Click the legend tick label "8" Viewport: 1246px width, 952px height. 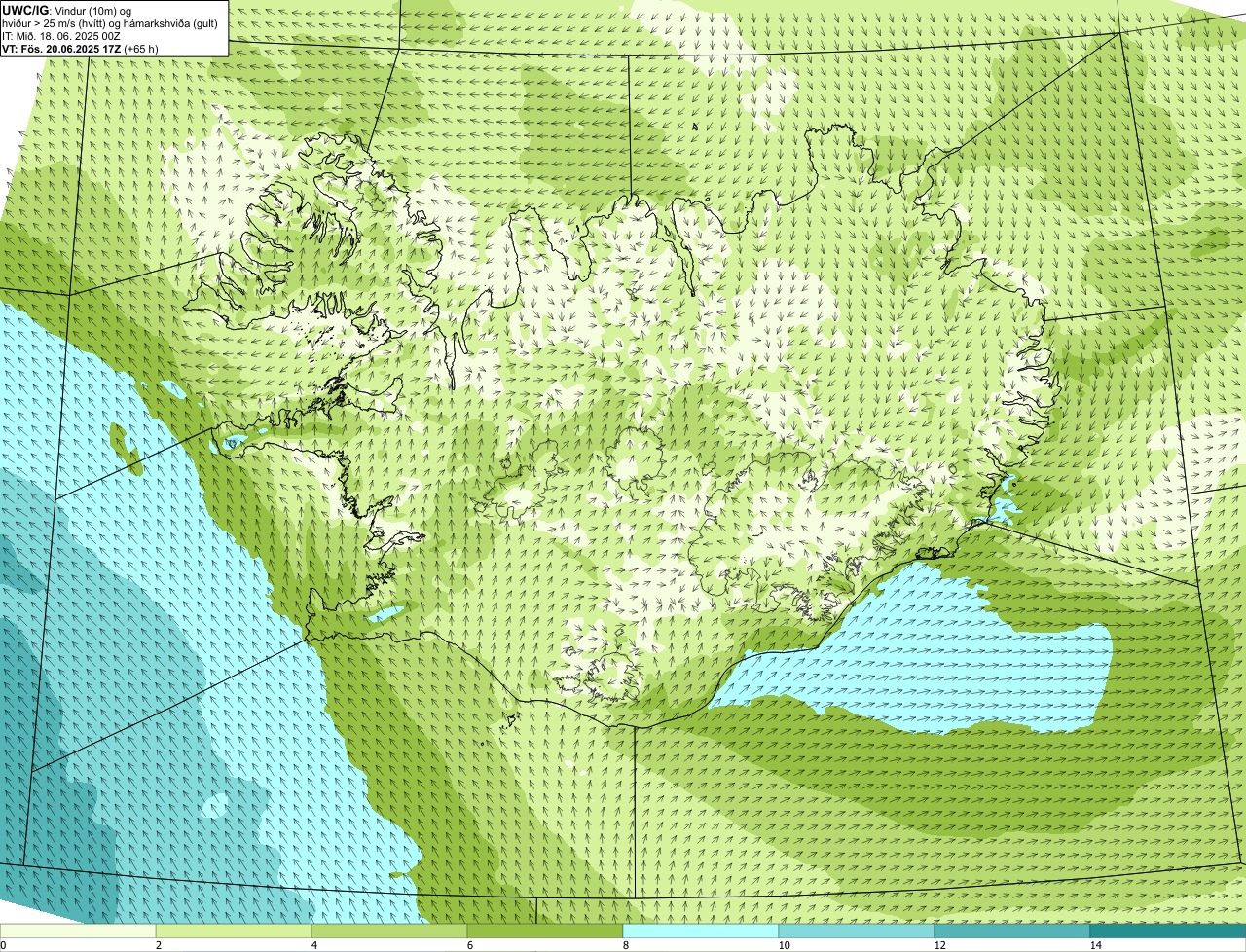(625, 945)
